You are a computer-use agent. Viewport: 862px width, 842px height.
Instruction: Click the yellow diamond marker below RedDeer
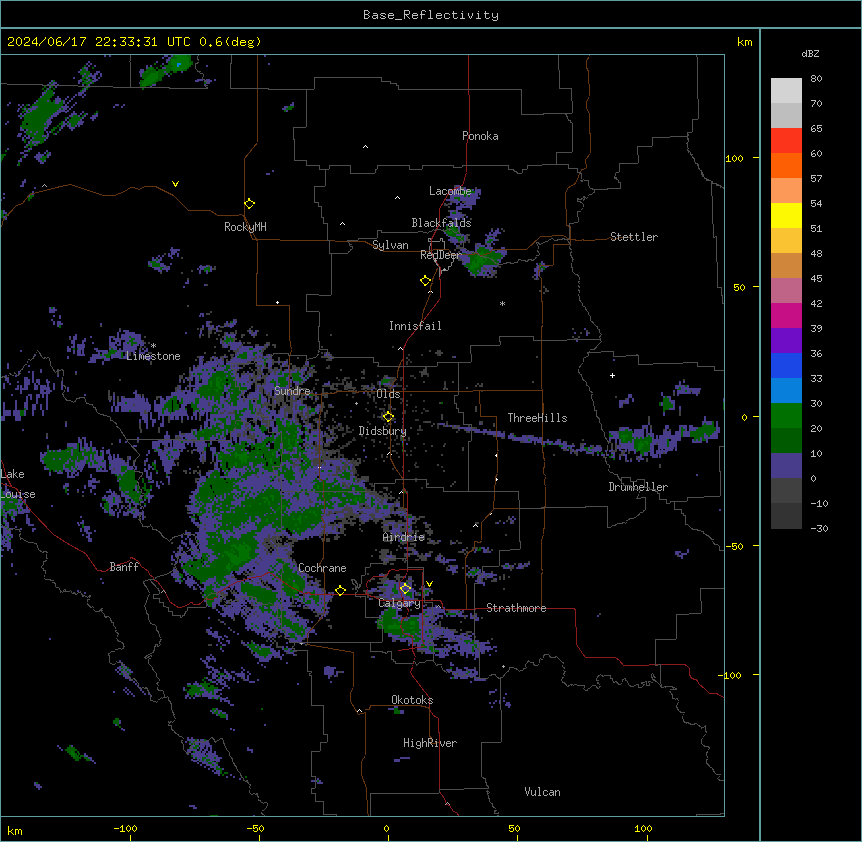click(x=426, y=281)
